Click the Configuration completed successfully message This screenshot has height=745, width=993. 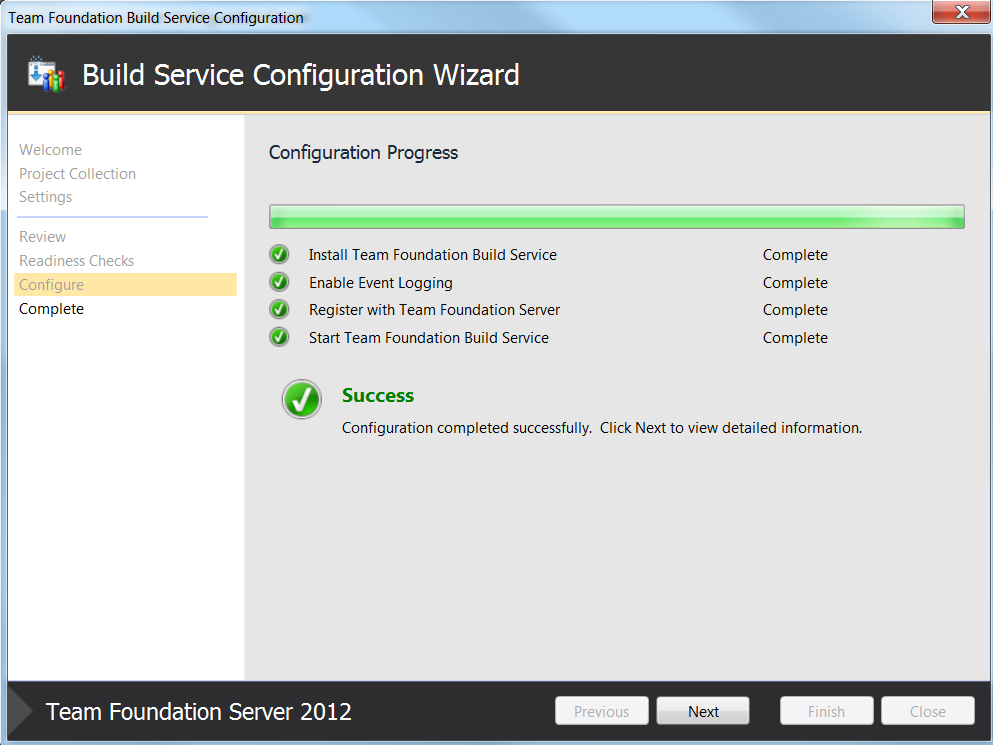602,428
